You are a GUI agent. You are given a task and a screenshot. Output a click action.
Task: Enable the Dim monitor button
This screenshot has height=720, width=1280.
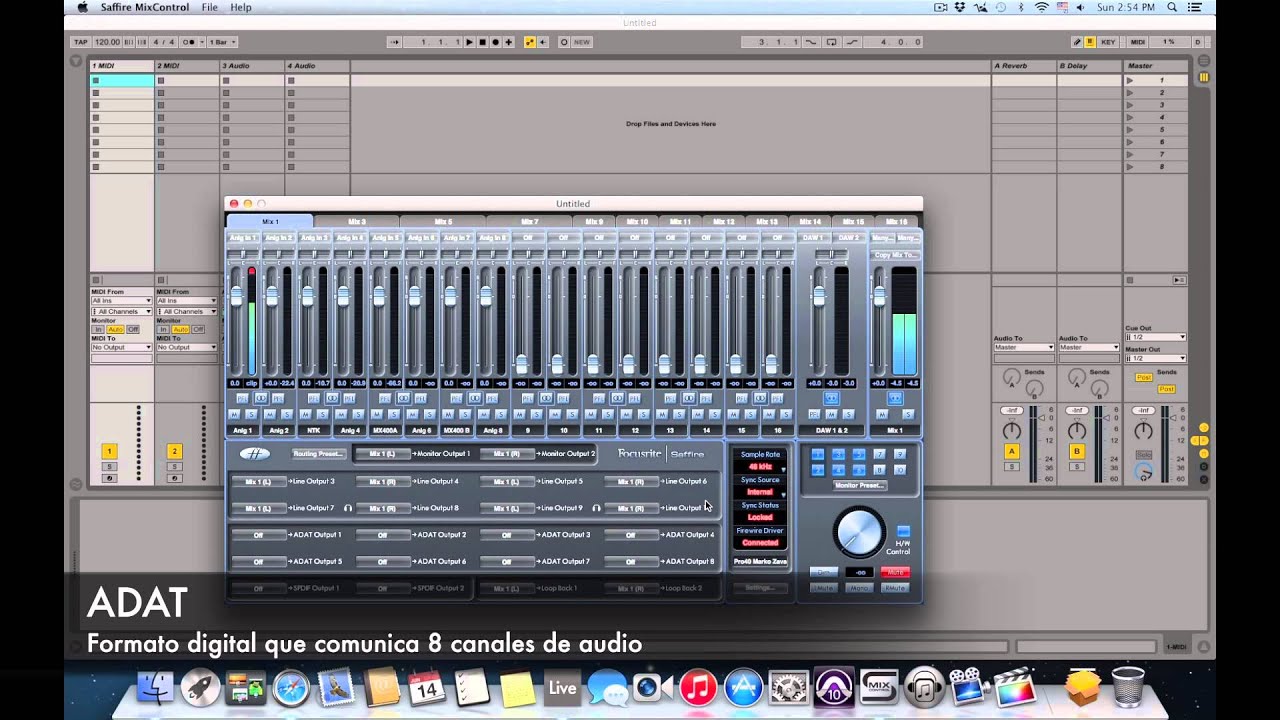coord(824,572)
